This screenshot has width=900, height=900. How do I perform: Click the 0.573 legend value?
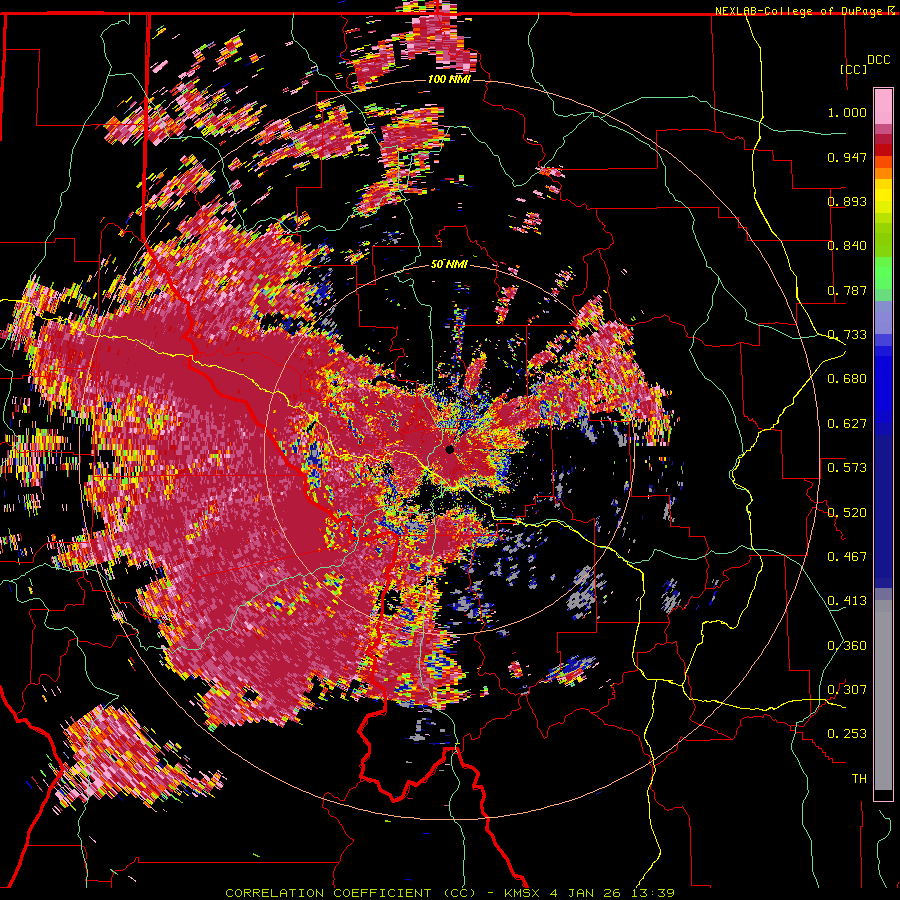[847, 468]
